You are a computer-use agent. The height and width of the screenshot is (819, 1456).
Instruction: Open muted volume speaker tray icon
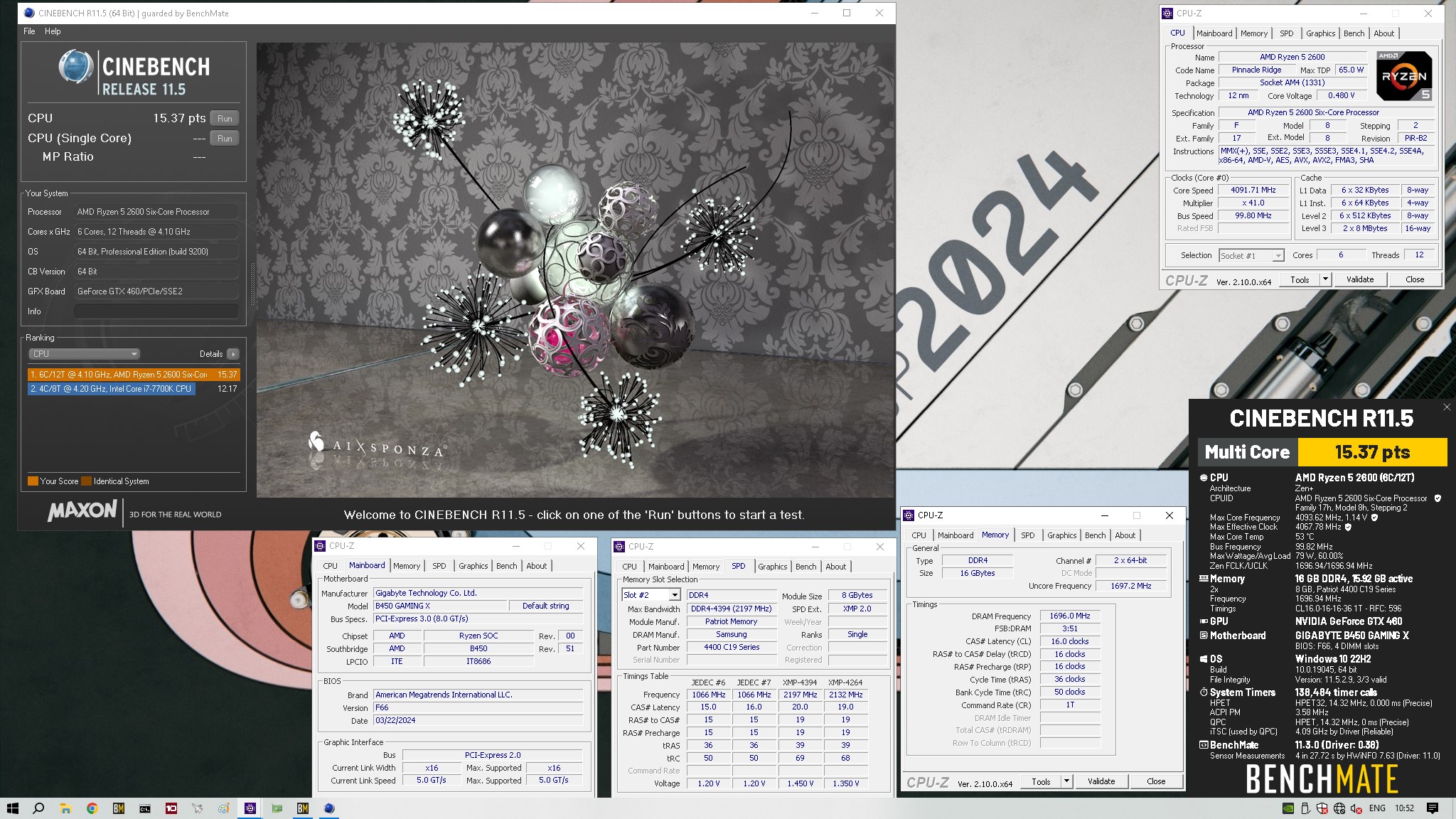(x=1356, y=808)
